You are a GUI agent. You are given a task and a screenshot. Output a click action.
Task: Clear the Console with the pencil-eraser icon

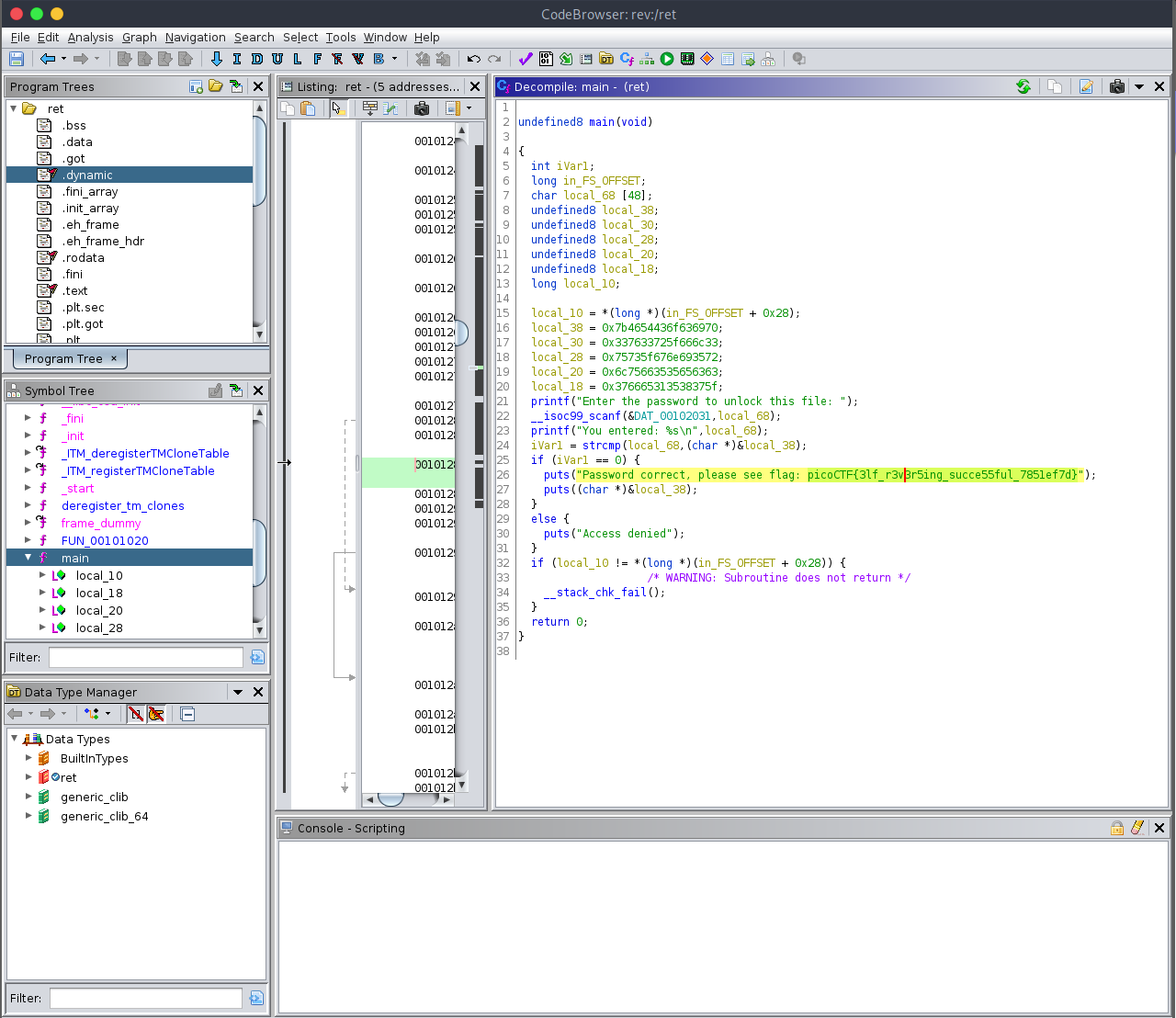(x=1137, y=828)
